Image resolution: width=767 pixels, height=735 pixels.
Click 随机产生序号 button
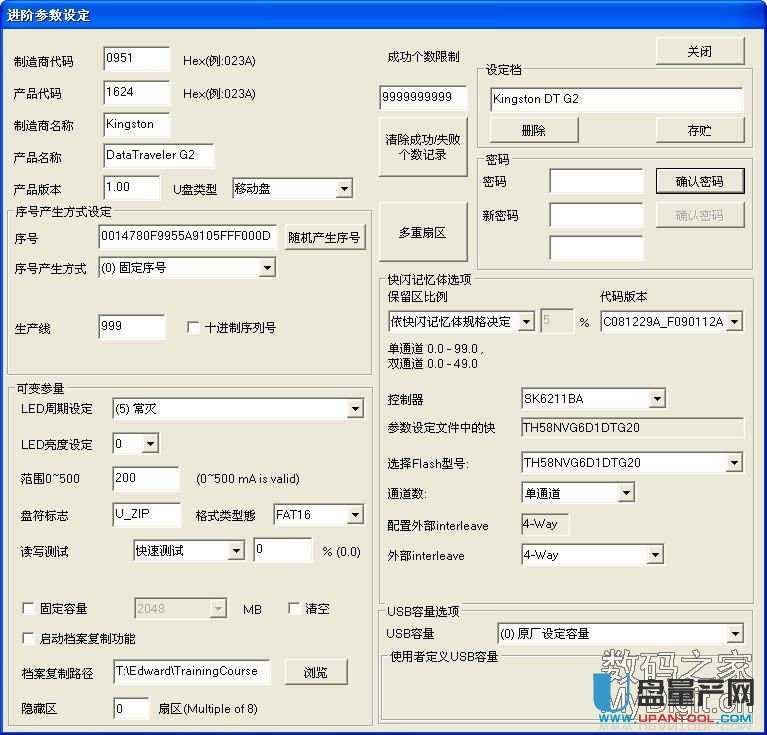click(325, 237)
